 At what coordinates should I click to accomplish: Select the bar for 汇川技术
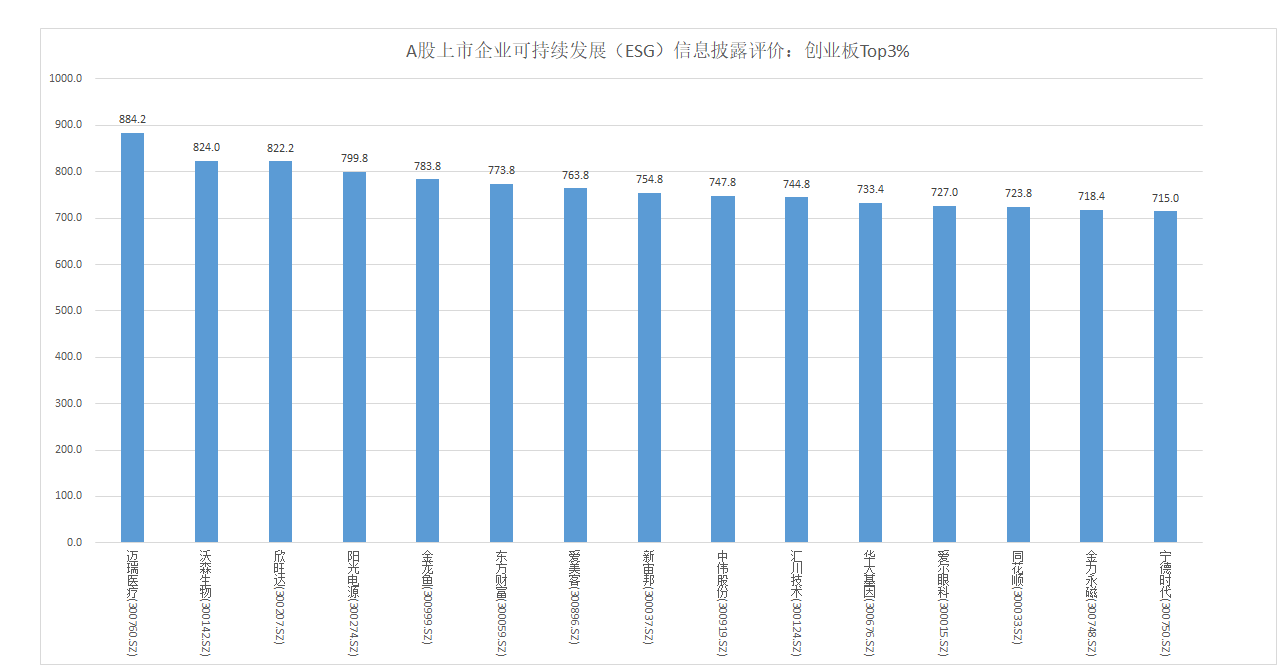pyautogui.click(x=797, y=370)
